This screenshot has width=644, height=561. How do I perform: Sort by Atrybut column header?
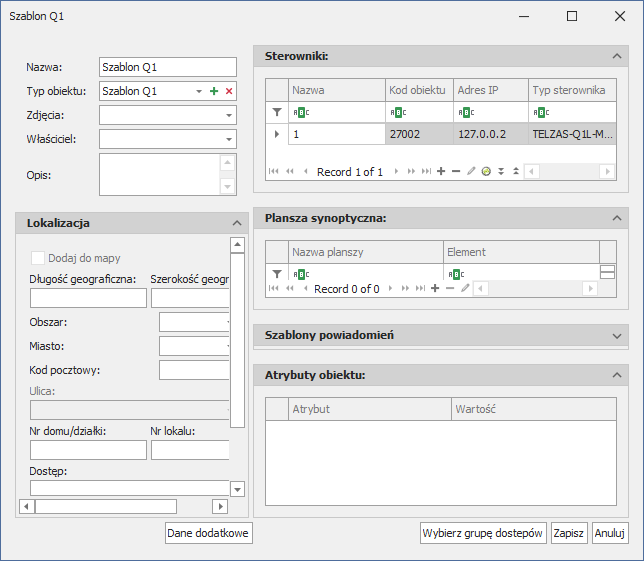[x=370, y=409]
